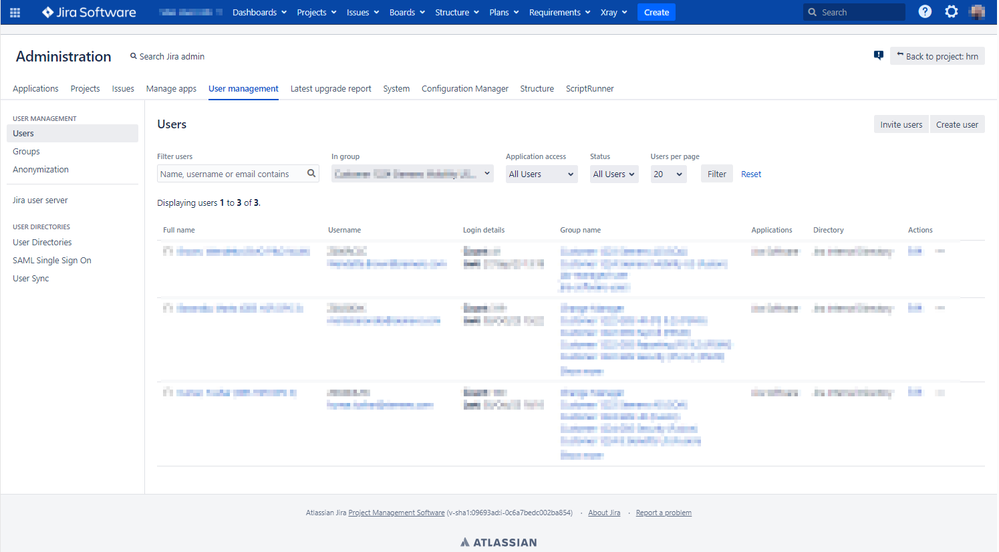Screen dimensions: 999x552
Task: Click the Login details column header
Action: point(484,230)
